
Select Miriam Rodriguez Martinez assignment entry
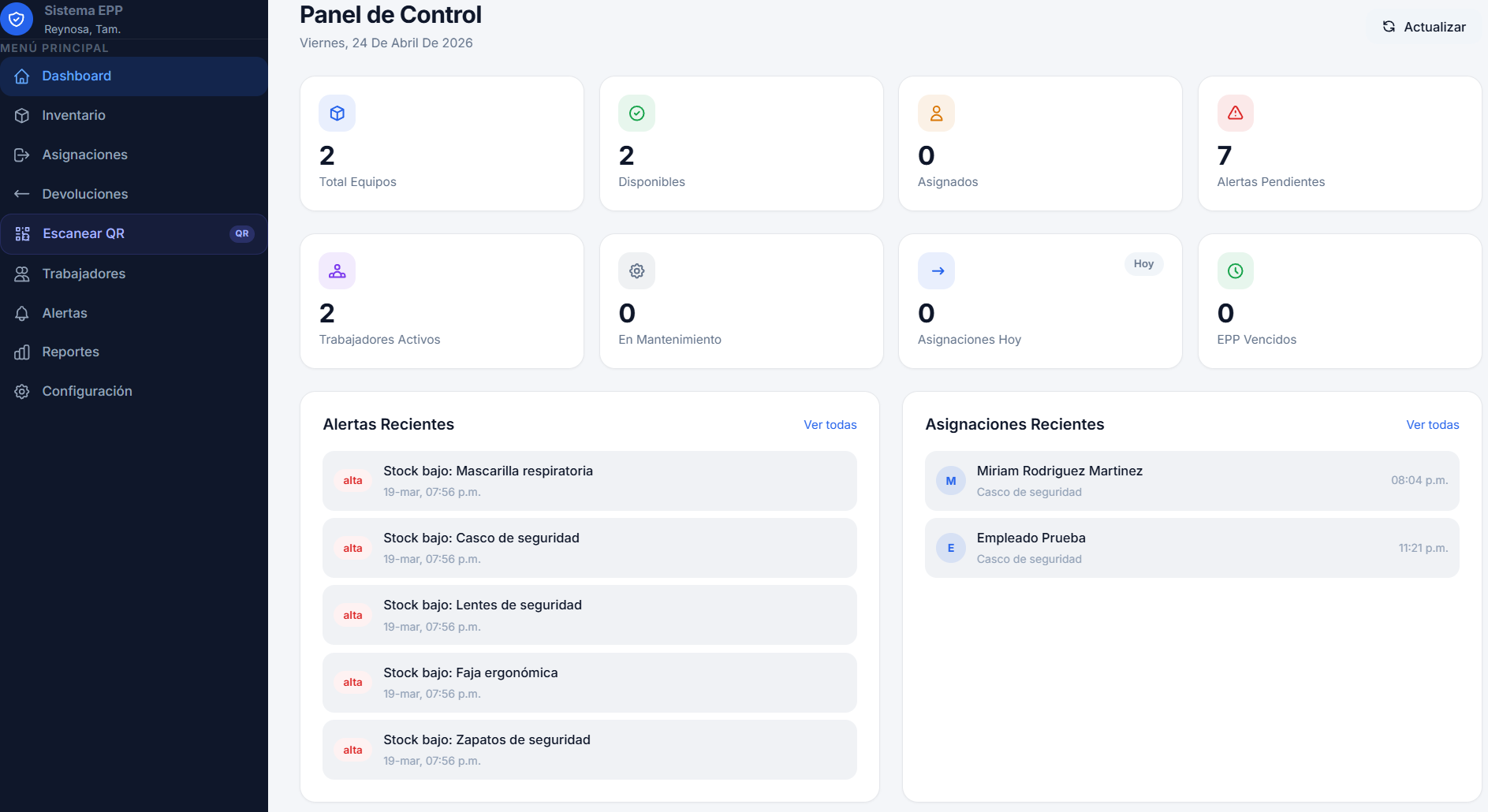pos(1191,481)
